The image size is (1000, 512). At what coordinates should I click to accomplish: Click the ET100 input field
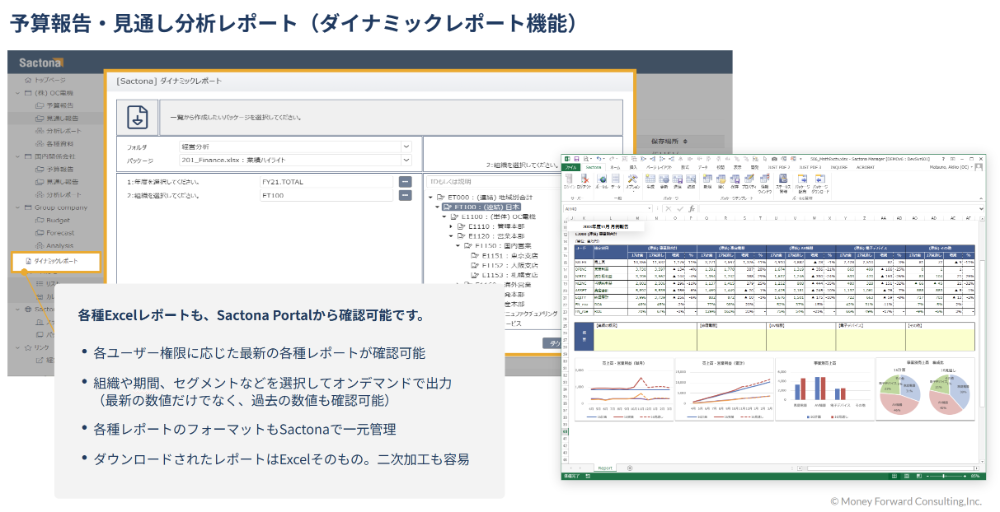click(x=327, y=196)
